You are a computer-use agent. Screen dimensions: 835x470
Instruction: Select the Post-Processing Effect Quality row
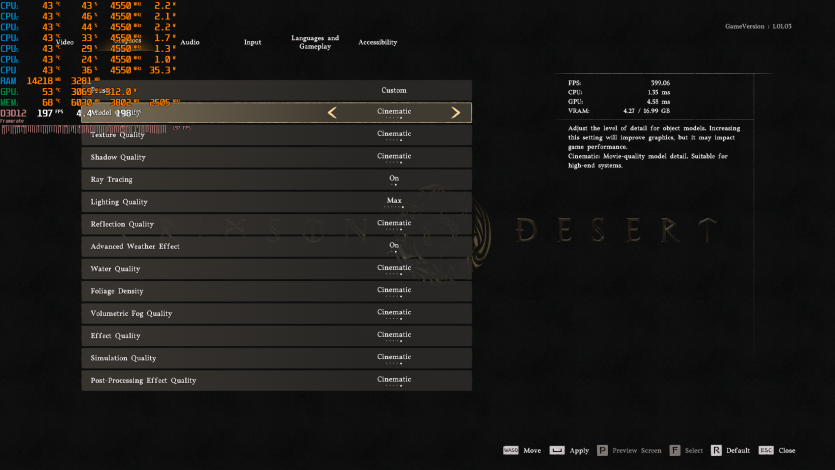tap(276, 381)
